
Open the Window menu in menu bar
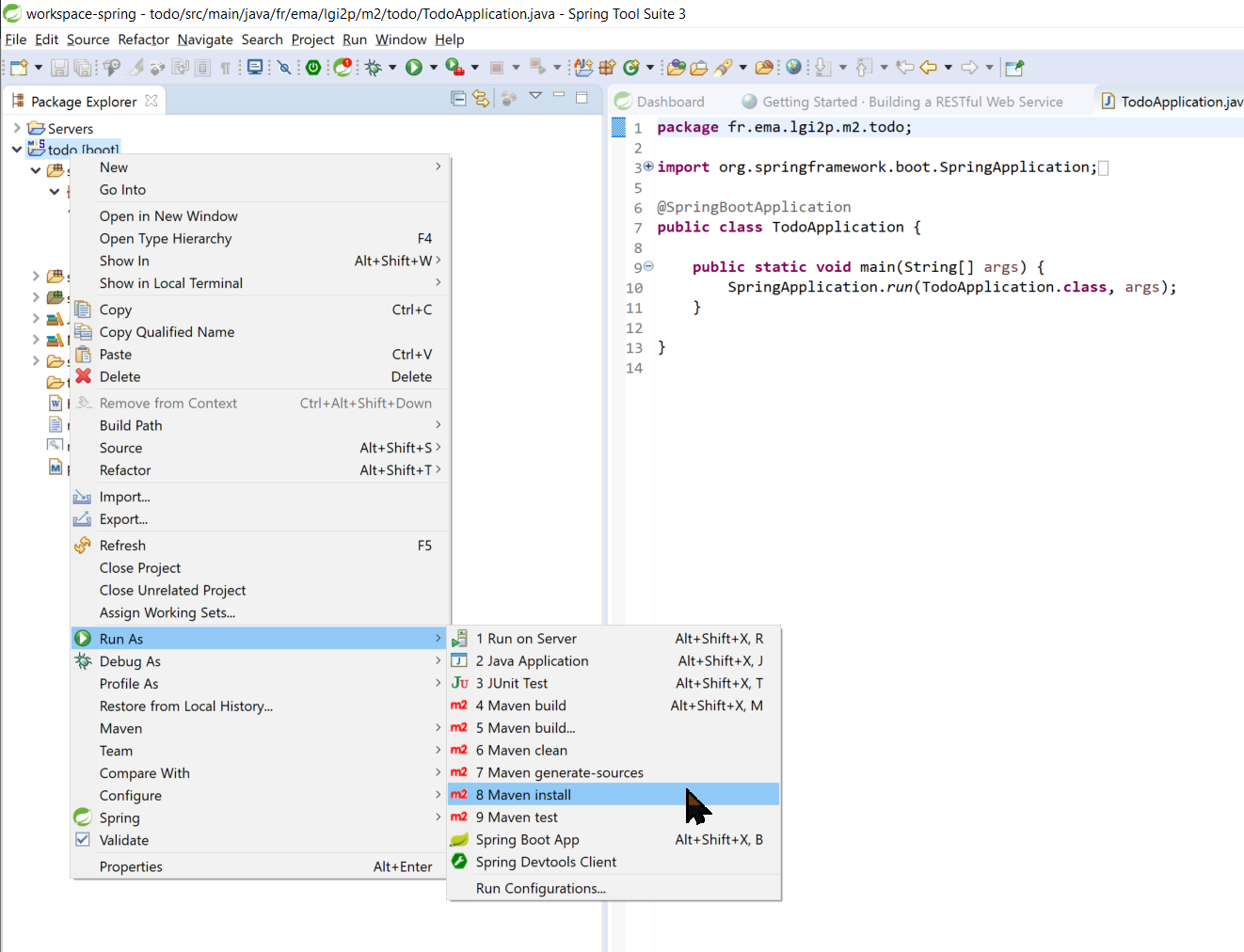(x=401, y=40)
